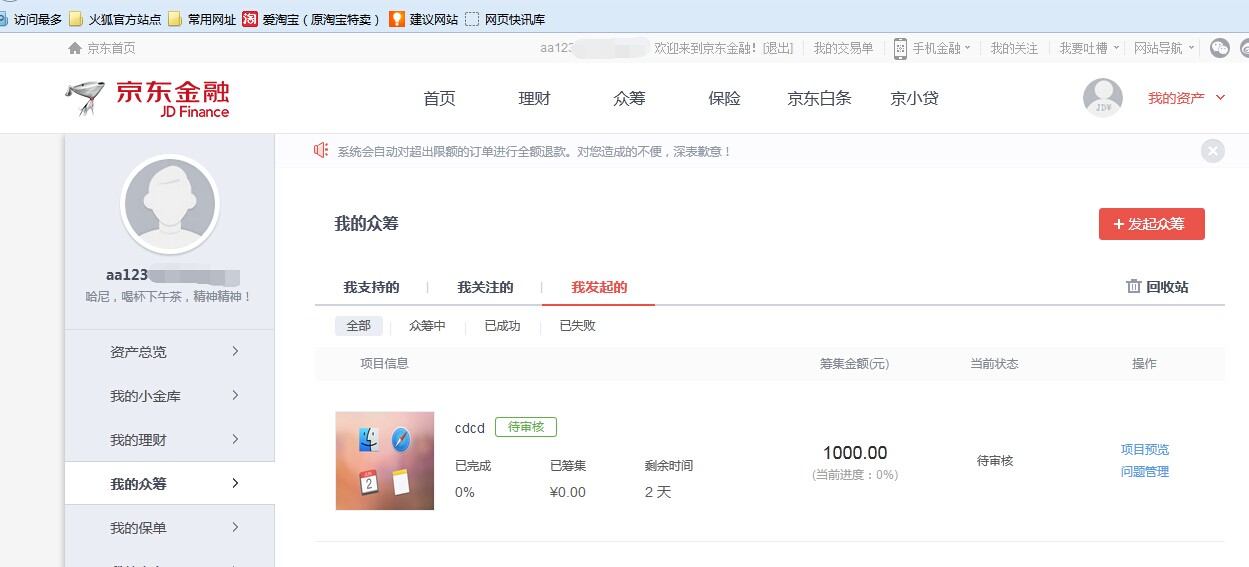Filter projects by 众筹中
Screen dimensions: 1249x567
427,326
